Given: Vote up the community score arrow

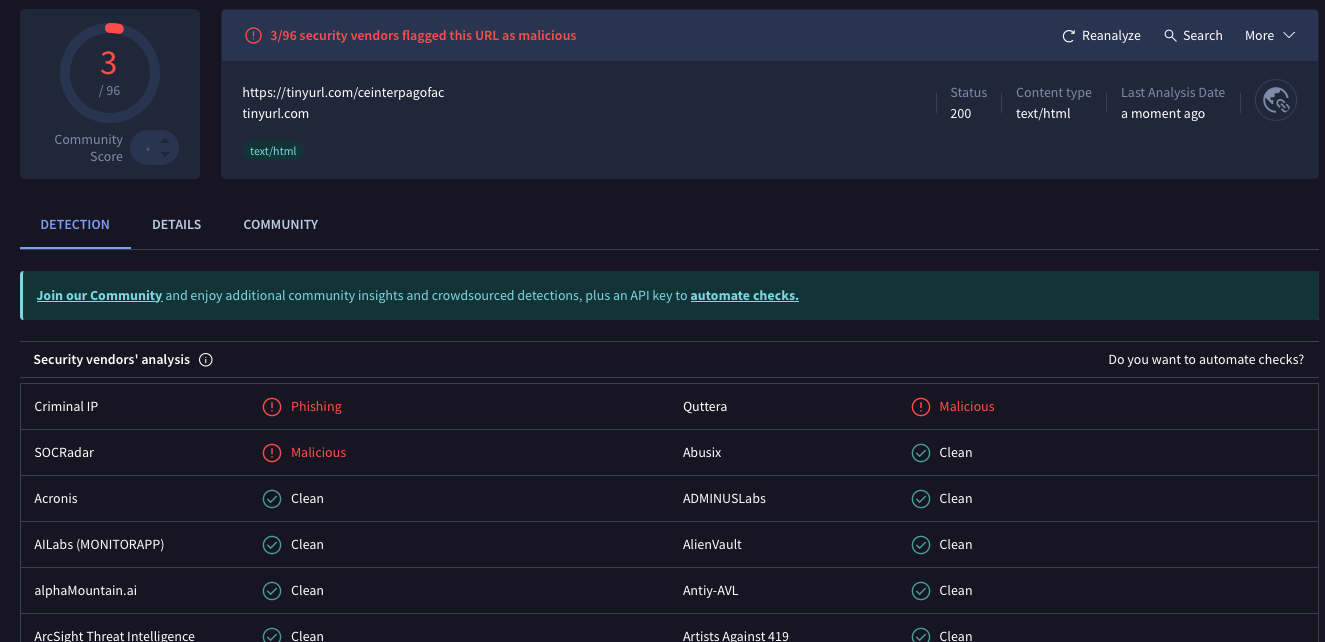Looking at the screenshot, I should 165,140.
